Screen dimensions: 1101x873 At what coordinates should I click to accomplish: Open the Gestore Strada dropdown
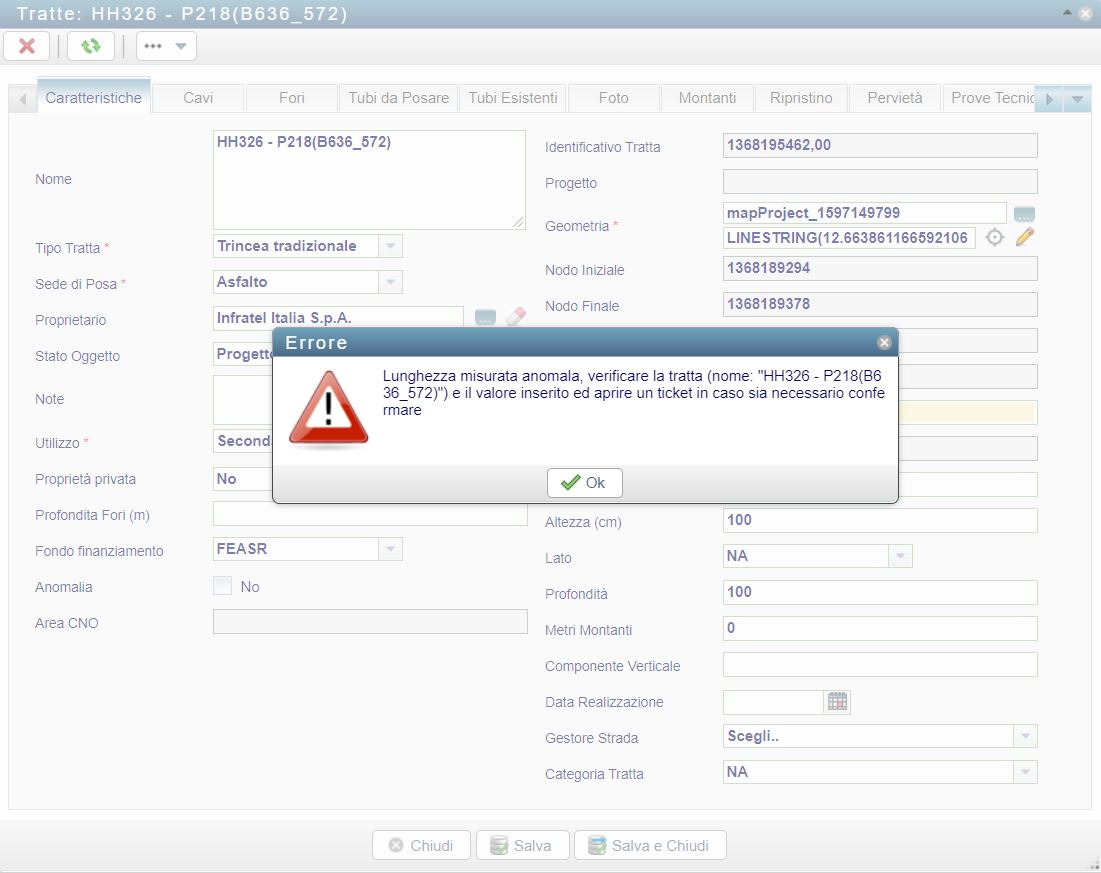coord(1025,737)
